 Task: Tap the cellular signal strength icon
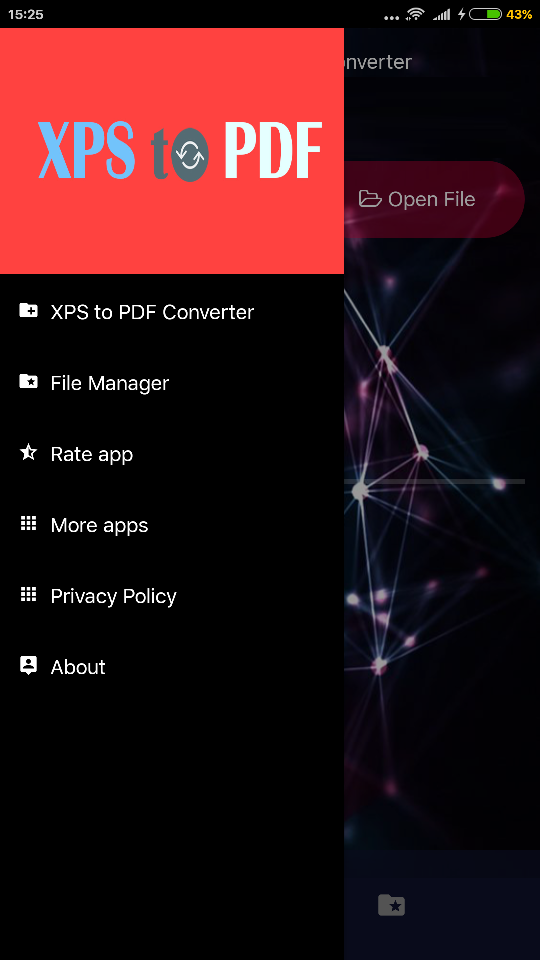coord(441,14)
